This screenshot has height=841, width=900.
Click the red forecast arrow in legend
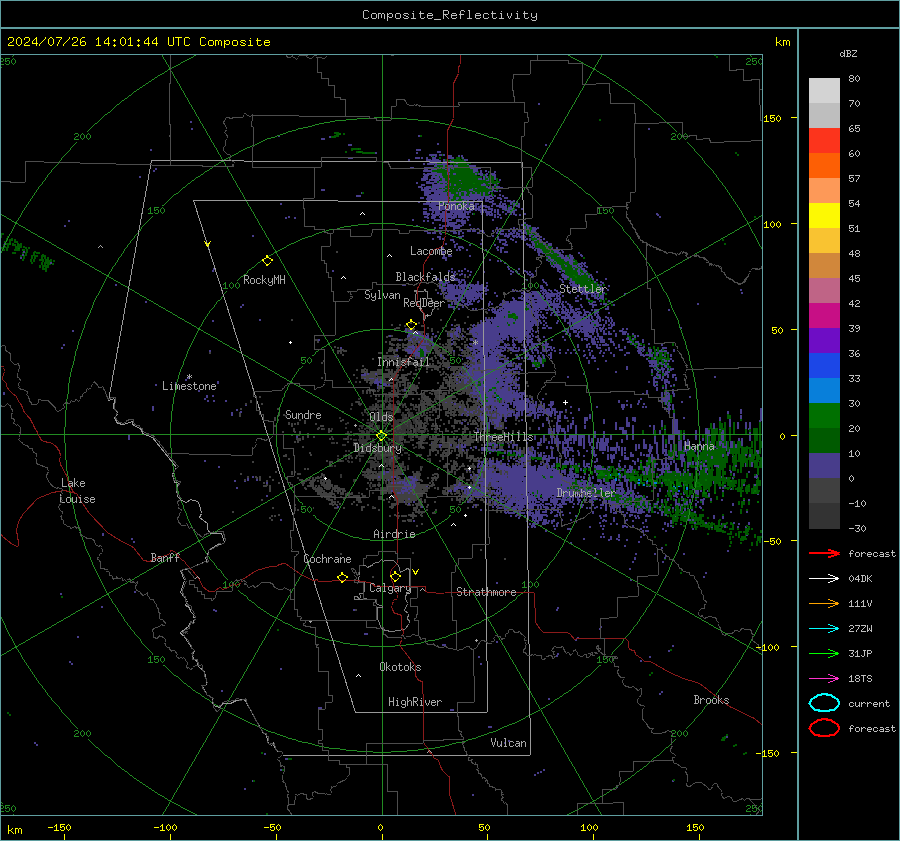pos(824,553)
